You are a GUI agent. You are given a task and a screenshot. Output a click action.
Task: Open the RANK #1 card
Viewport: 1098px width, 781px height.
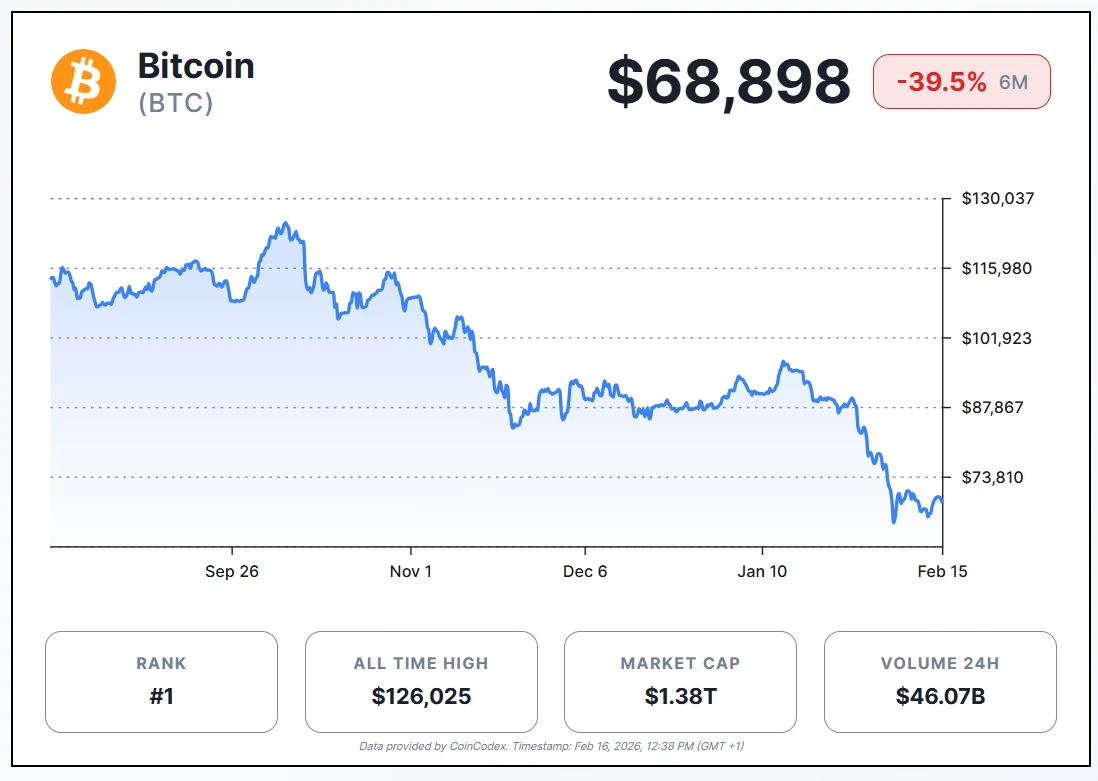[x=161, y=681]
